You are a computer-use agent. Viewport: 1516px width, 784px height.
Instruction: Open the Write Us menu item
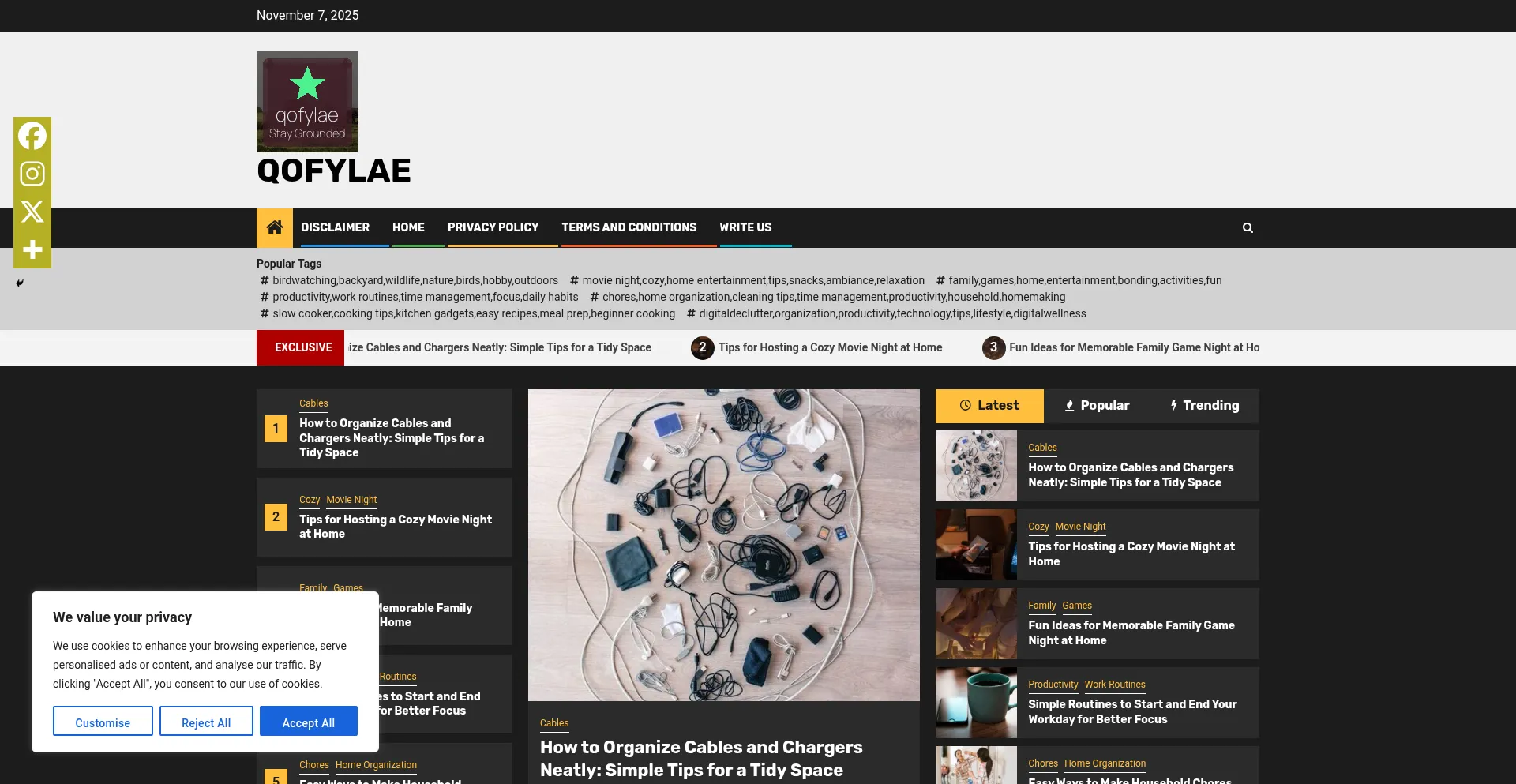click(745, 227)
